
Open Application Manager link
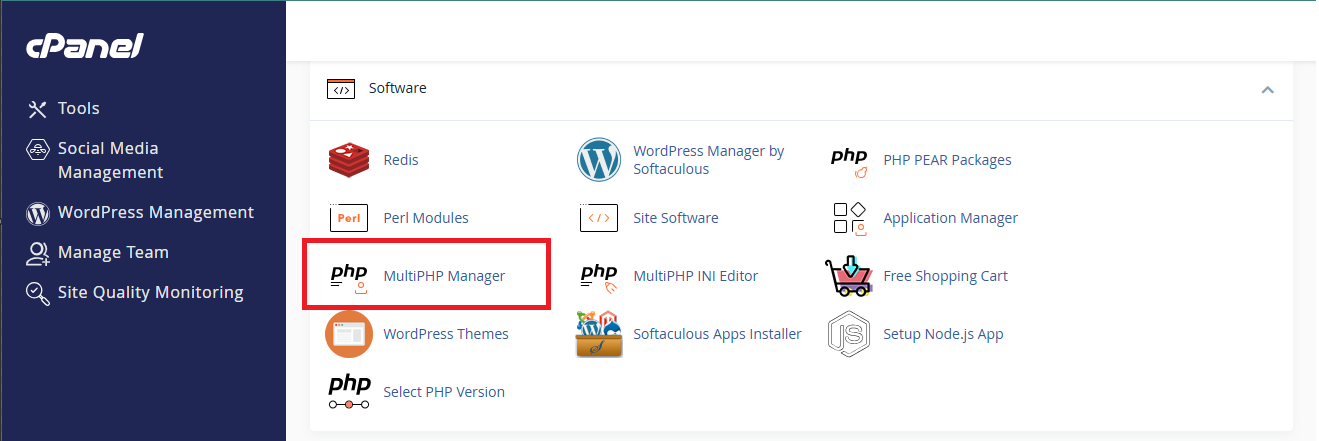pyautogui.click(x=951, y=218)
